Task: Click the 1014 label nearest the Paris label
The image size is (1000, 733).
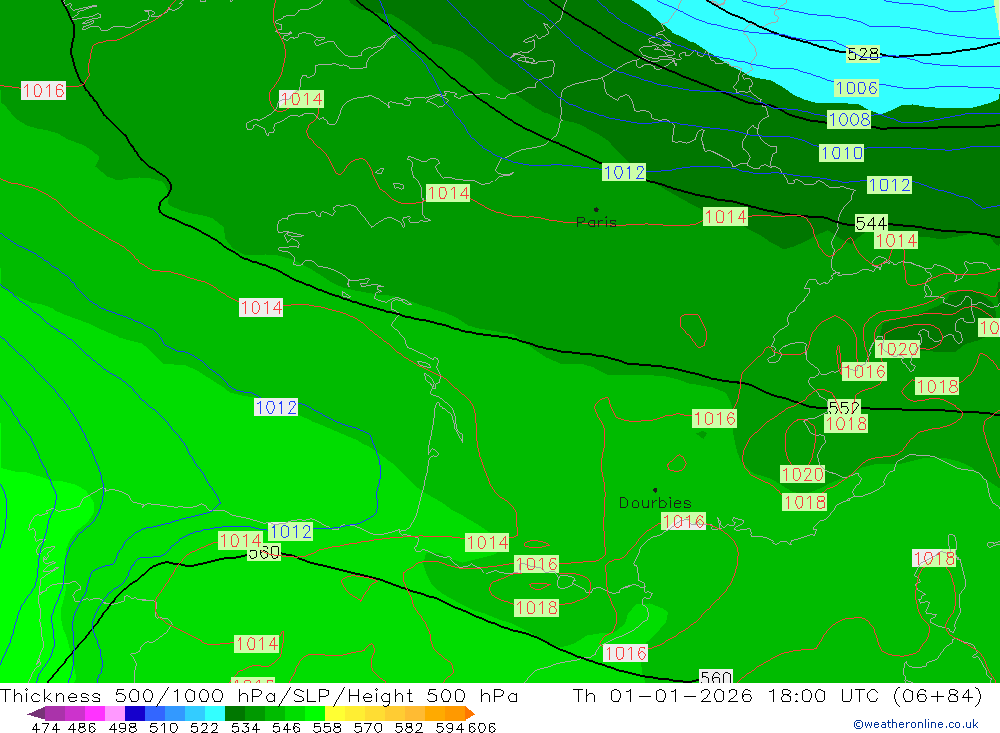Action: pyautogui.click(x=725, y=217)
